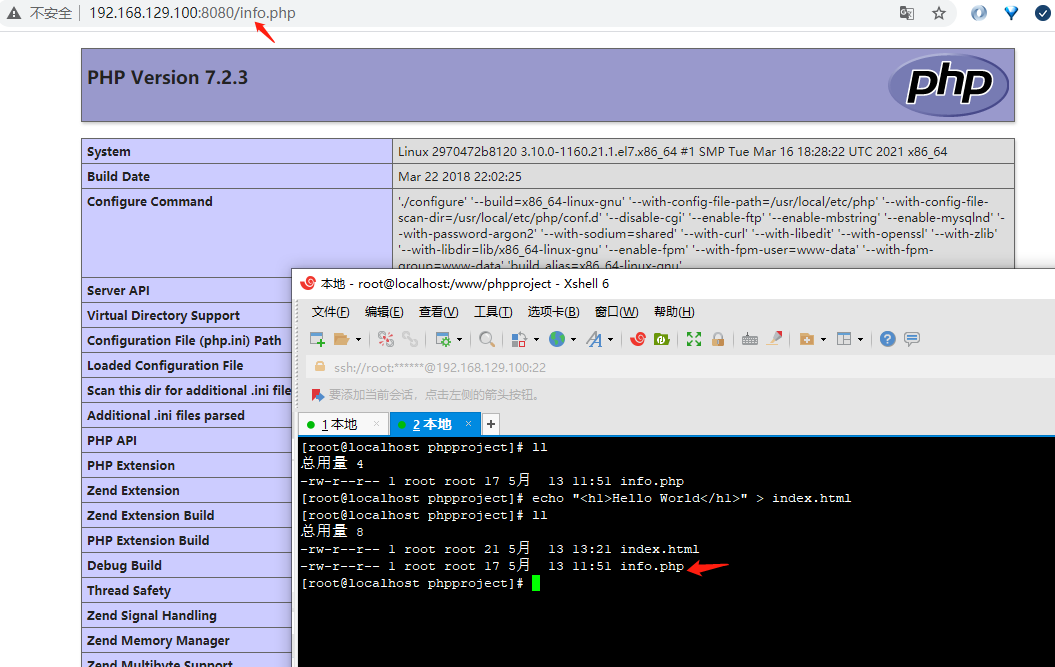1055x667 pixels.
Task: Launch Xftp via green folder icon
Action: pos(661,339)
